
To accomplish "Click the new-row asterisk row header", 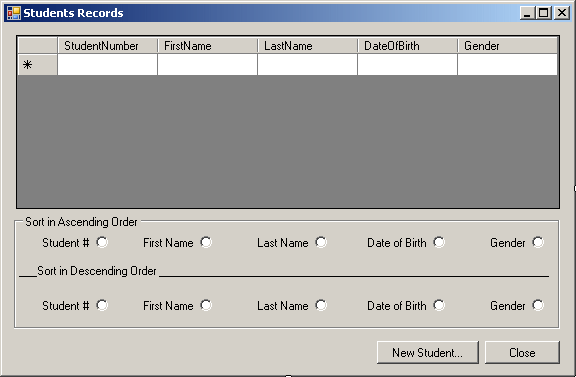I will click(37, 65).
